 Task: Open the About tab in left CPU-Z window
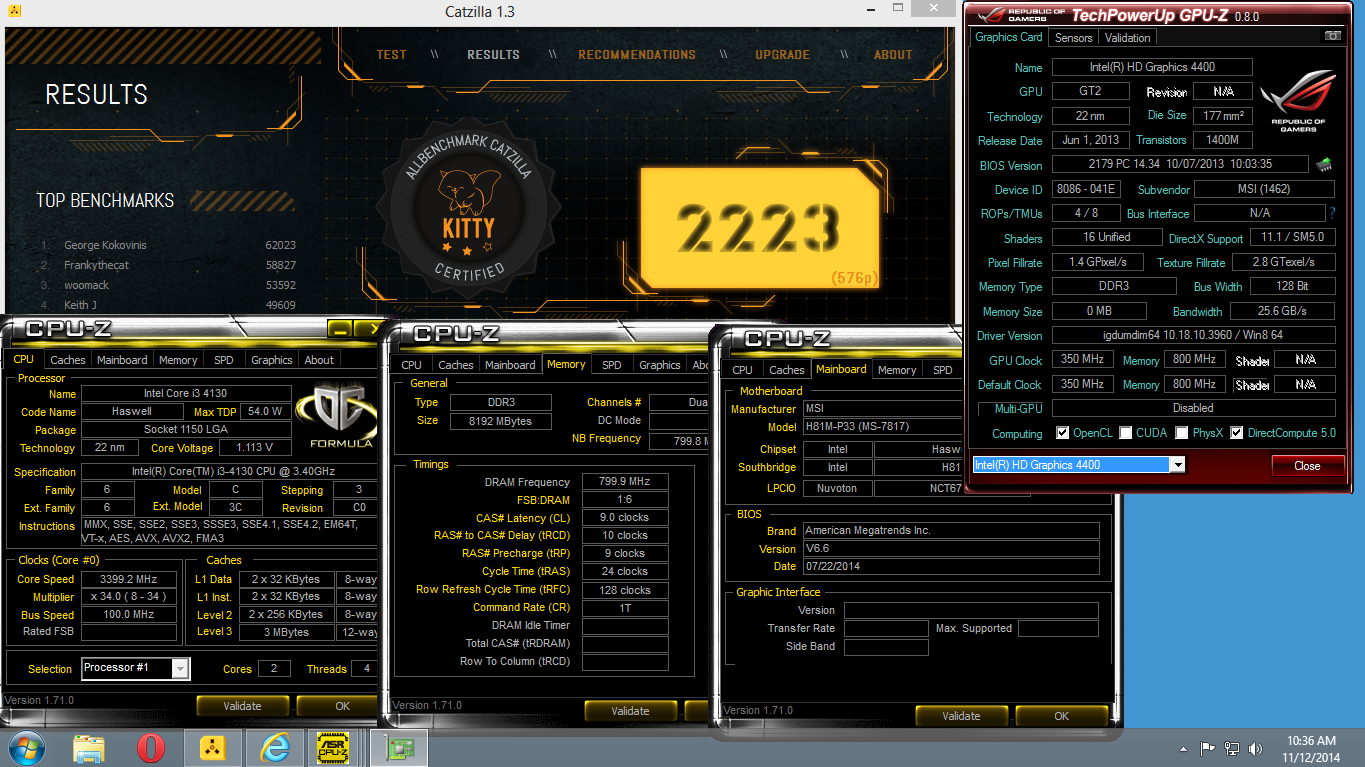pyautogui.click(x=319, y=360)
